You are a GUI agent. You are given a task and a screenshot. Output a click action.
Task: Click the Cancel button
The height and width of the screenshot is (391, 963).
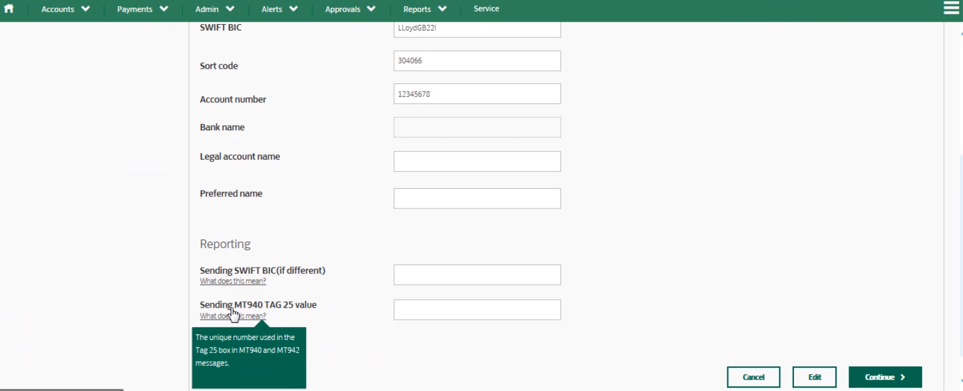coord(754,377)
